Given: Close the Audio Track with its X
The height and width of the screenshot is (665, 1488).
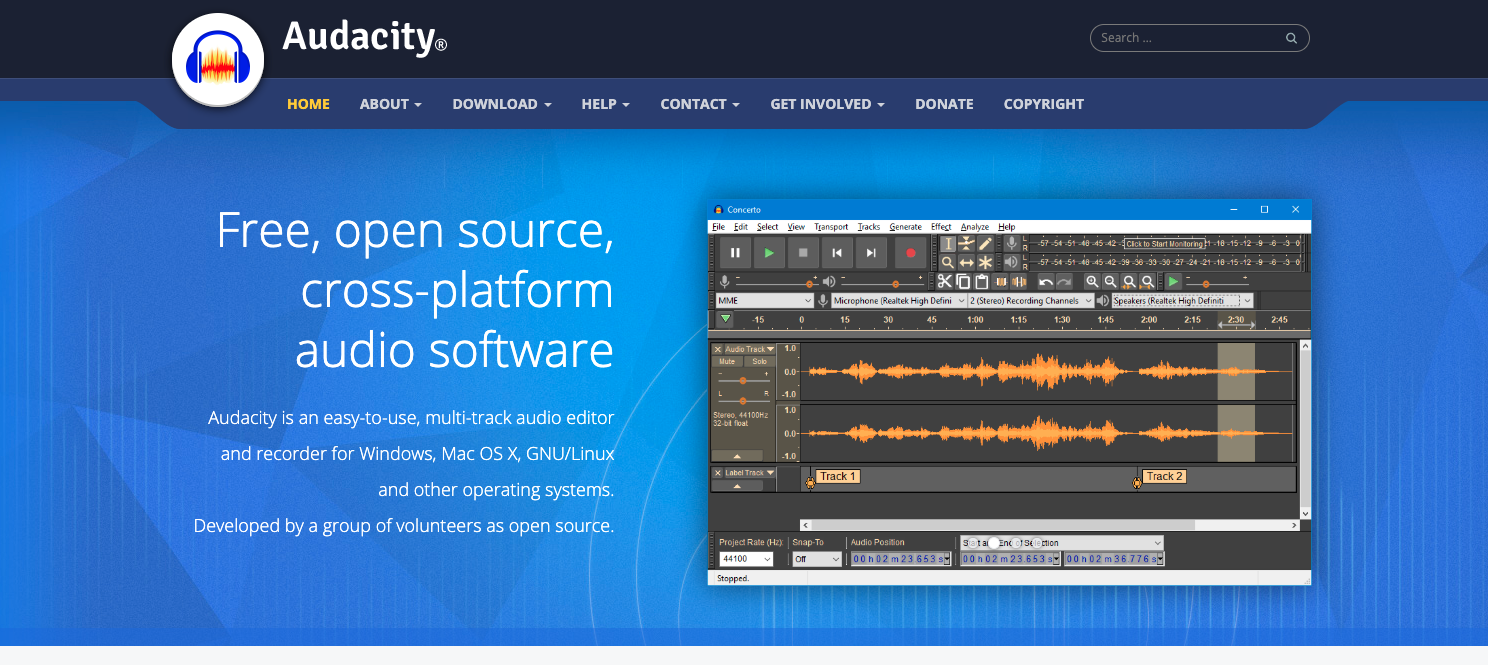Looking at the screenshot, I should [717, 349].
